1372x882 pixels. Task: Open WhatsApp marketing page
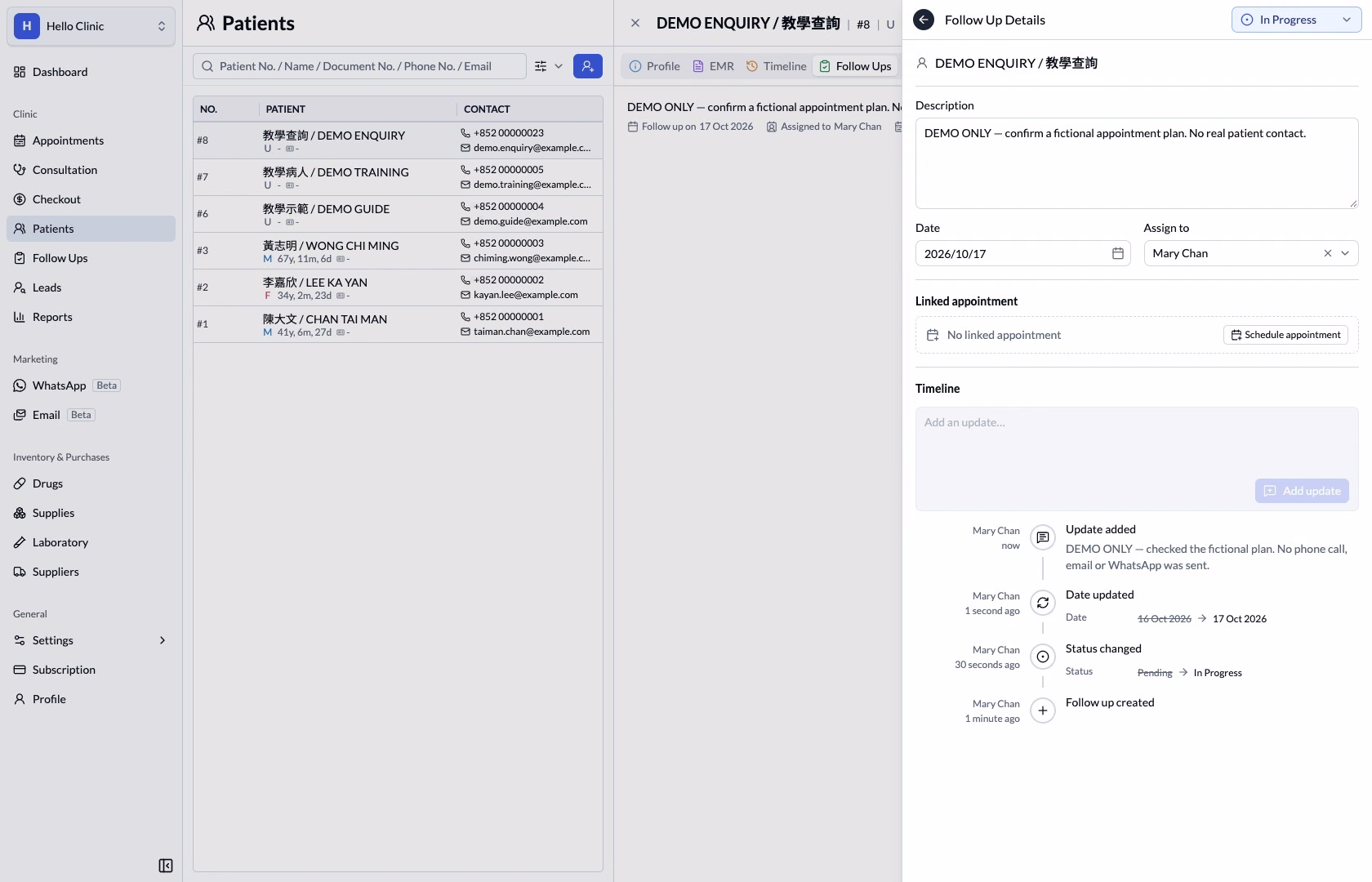coord(91,385)
